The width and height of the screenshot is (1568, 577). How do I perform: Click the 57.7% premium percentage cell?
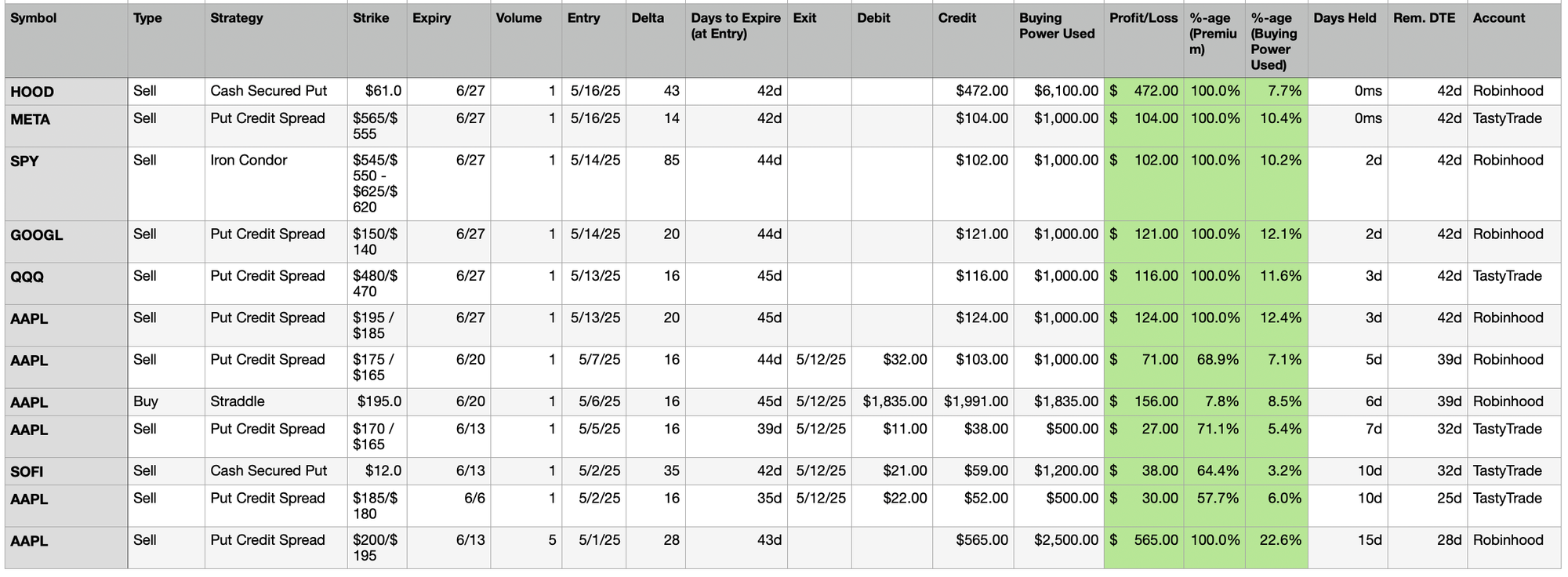click(1214, 506)
